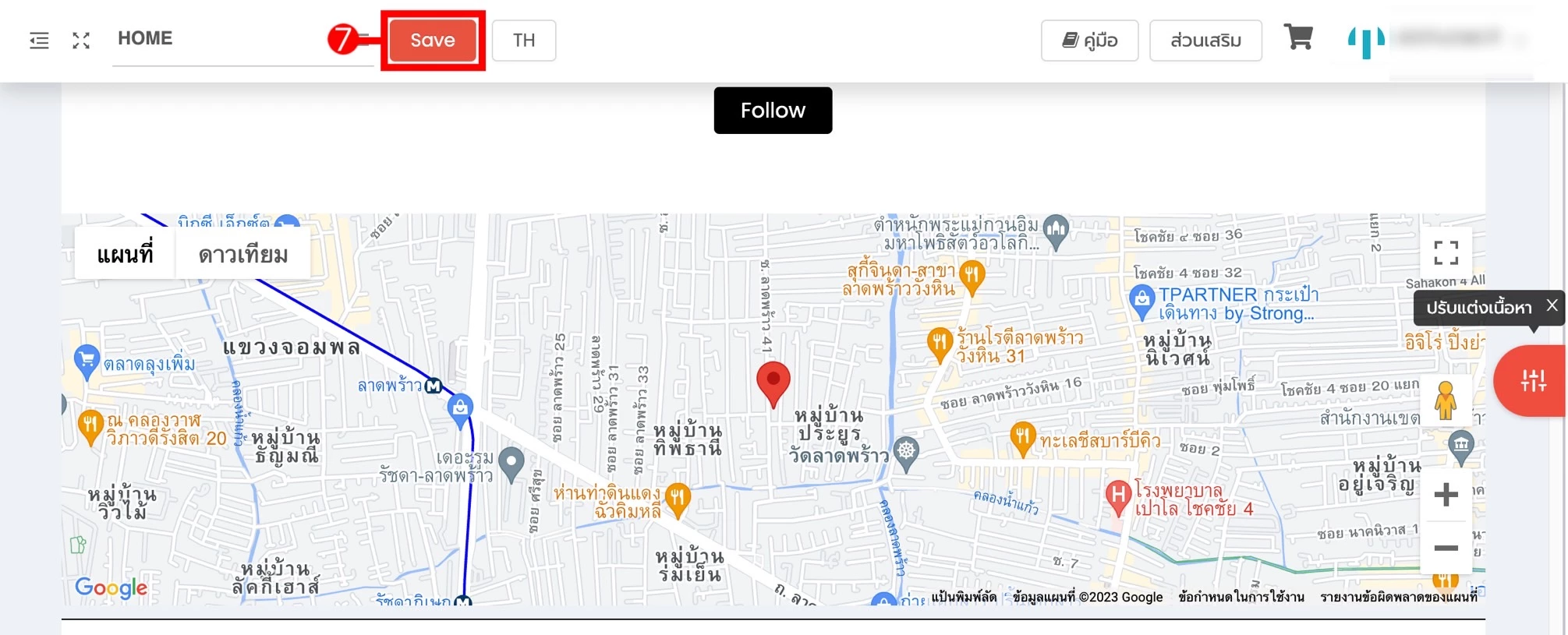Open ส่วนเสริม add-ons
This screenshot has height=635, width=1568.
[1205, 41]
